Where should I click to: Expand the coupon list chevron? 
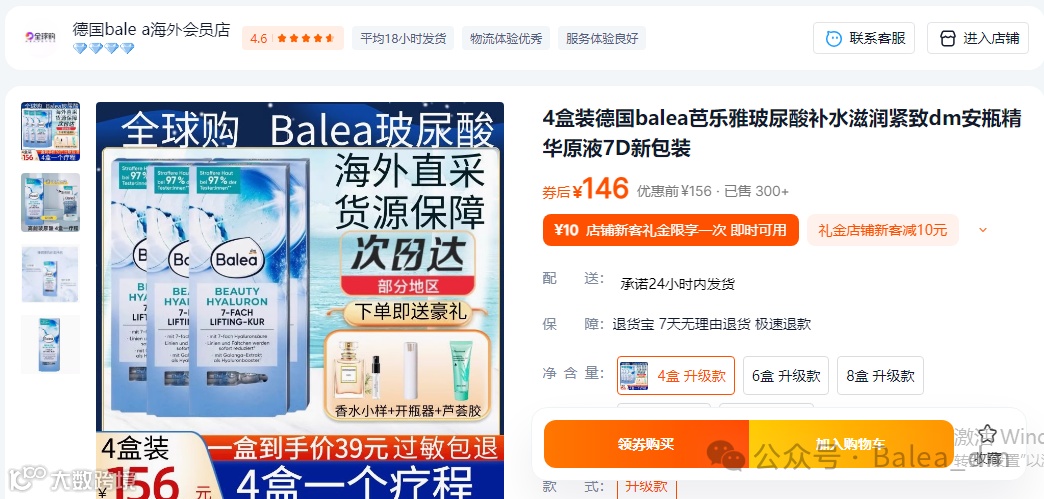pyautogui.click(x=983, y=231)
